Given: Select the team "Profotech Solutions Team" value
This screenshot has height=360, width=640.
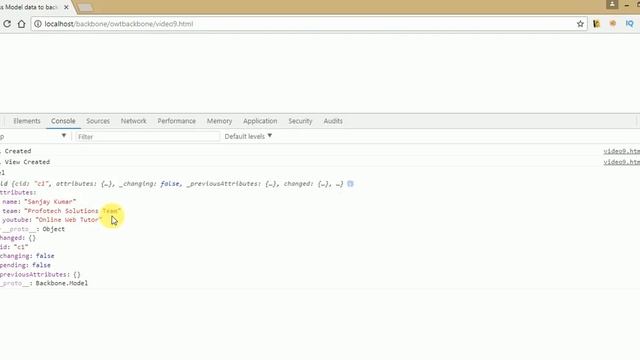Looking at the screenshot, I should pos(73,211).
